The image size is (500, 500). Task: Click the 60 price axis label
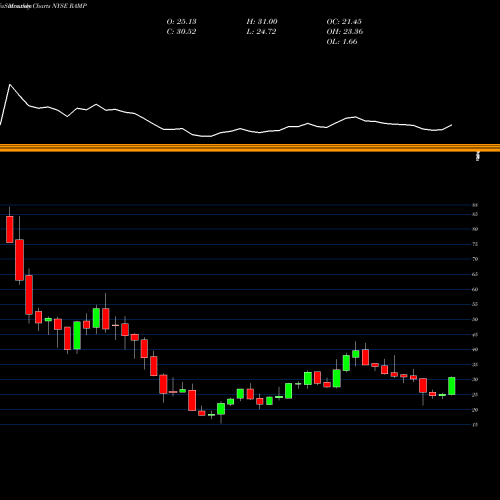(x=475, y=289)
